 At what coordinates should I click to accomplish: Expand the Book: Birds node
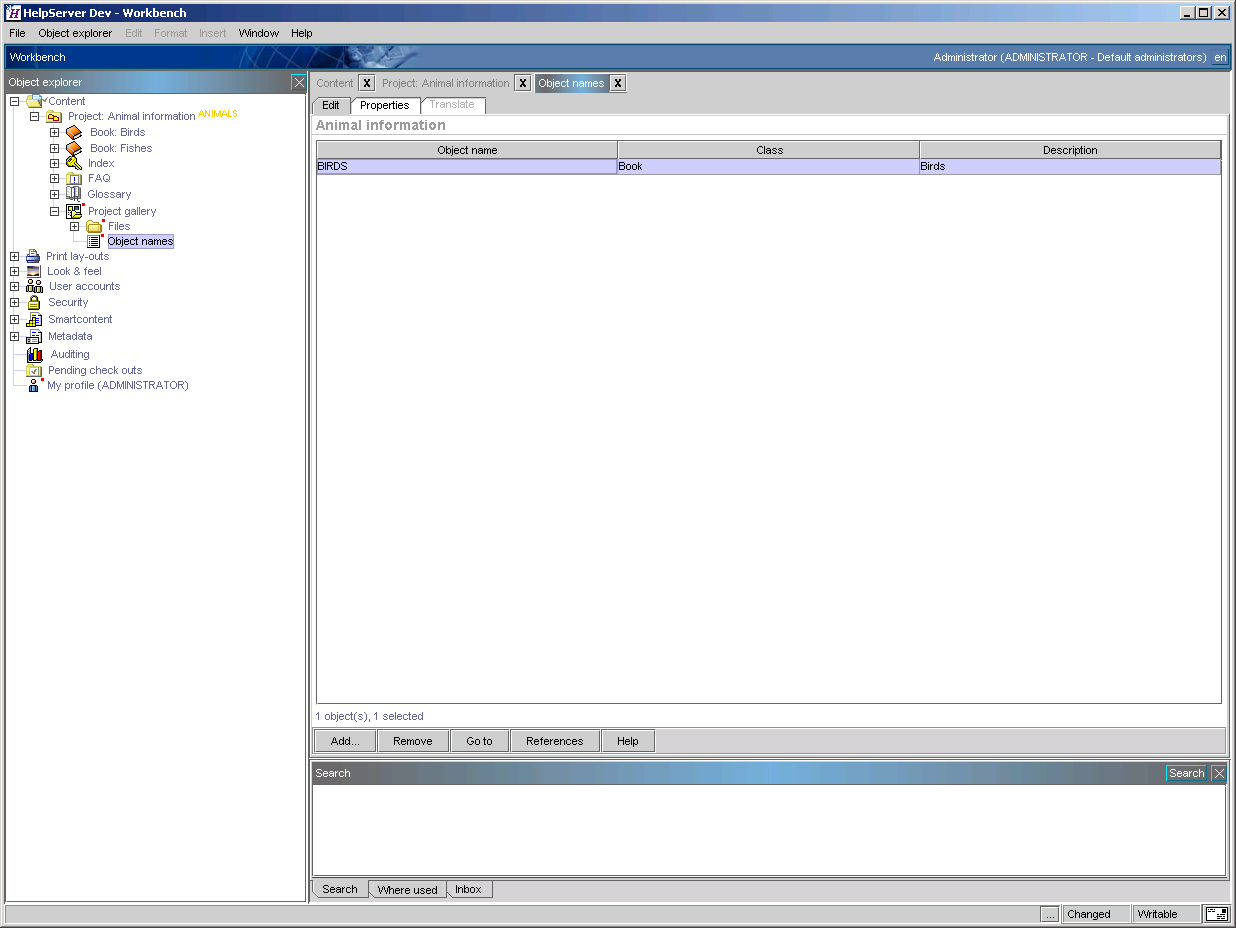point(55,132)
